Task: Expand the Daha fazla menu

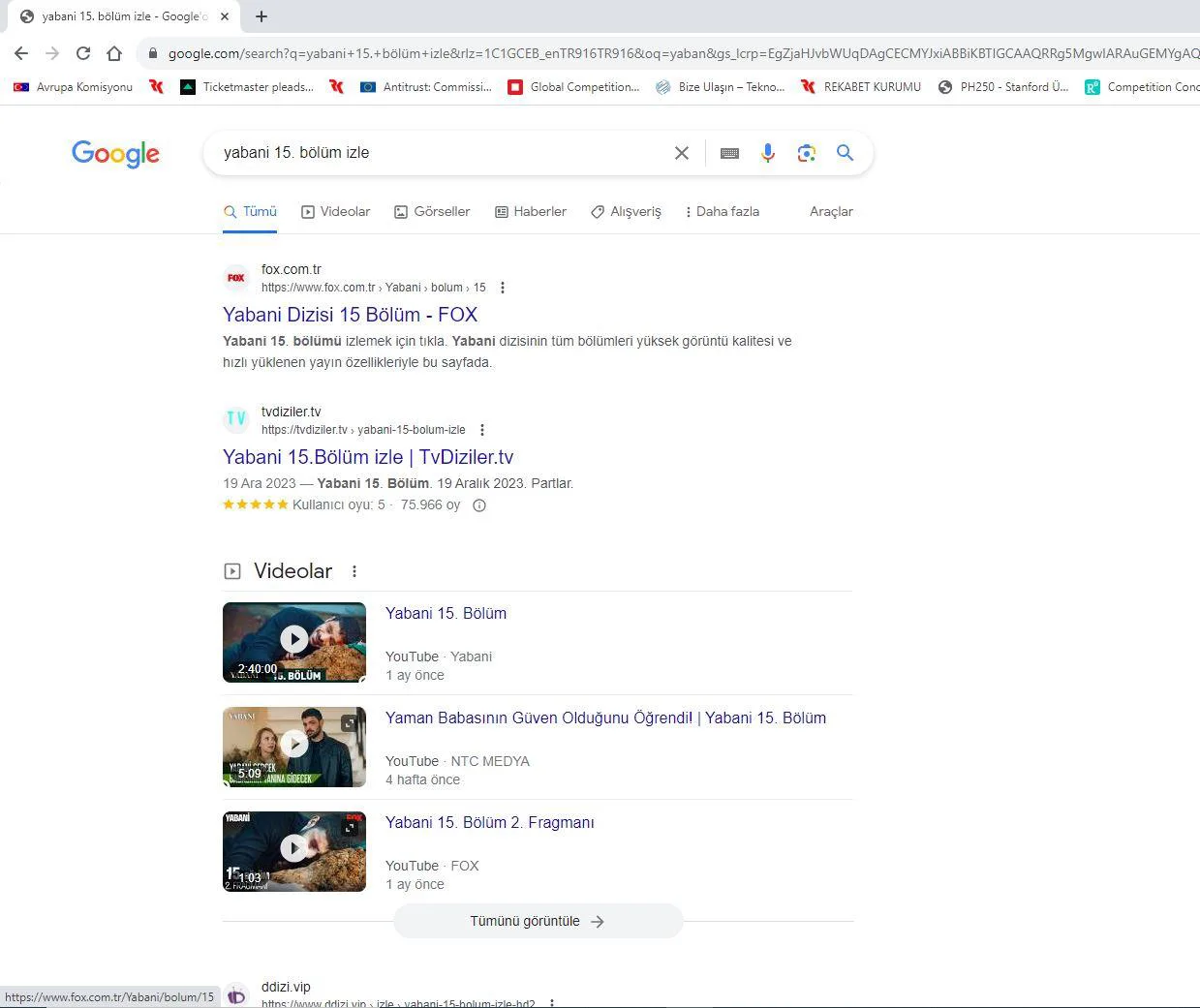Action: pos(722,211)
